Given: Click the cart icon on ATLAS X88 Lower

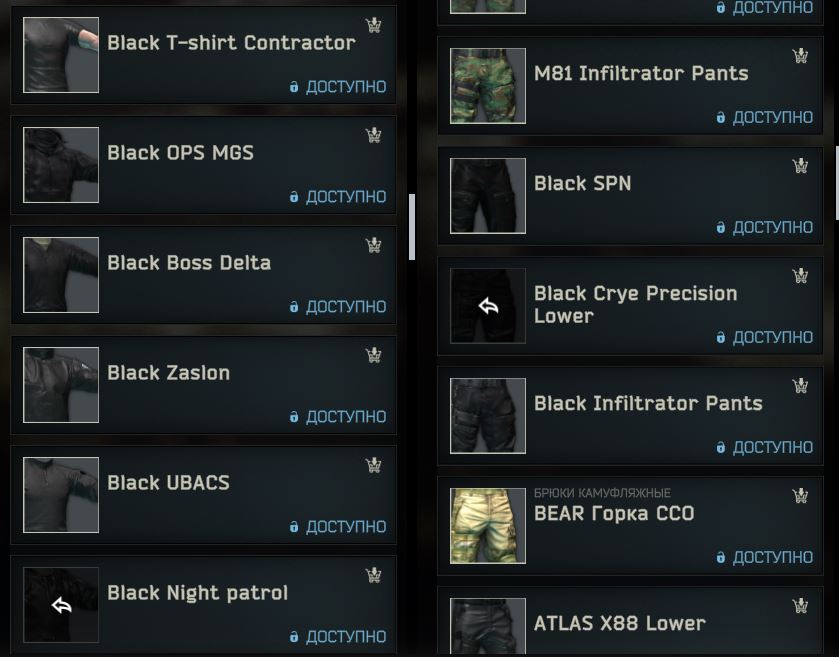Looking at the screenshot, I should [x=800, y=606].
